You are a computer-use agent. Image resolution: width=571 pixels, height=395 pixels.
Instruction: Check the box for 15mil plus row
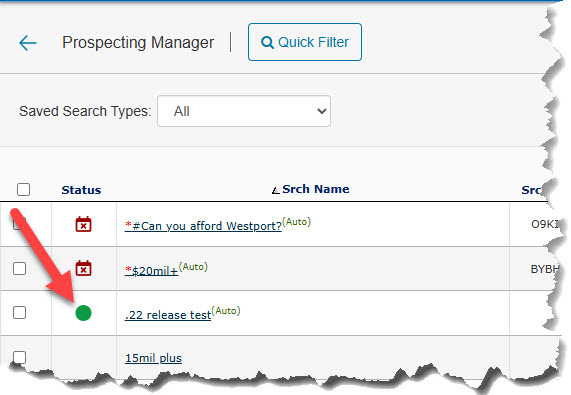coord(19,357)
